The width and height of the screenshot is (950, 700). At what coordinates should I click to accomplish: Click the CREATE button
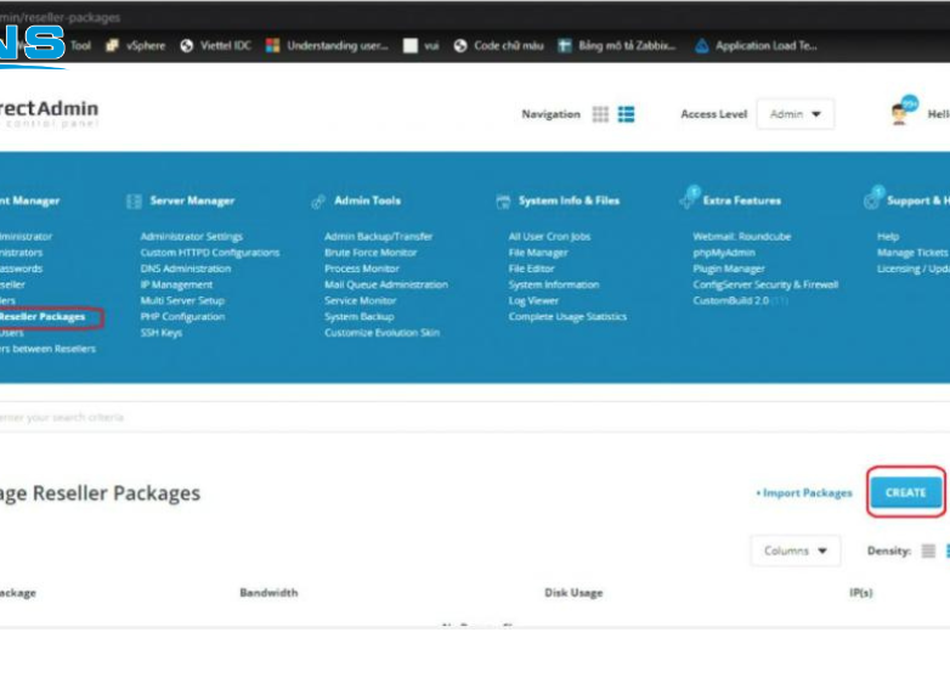[x=905, y=492]
